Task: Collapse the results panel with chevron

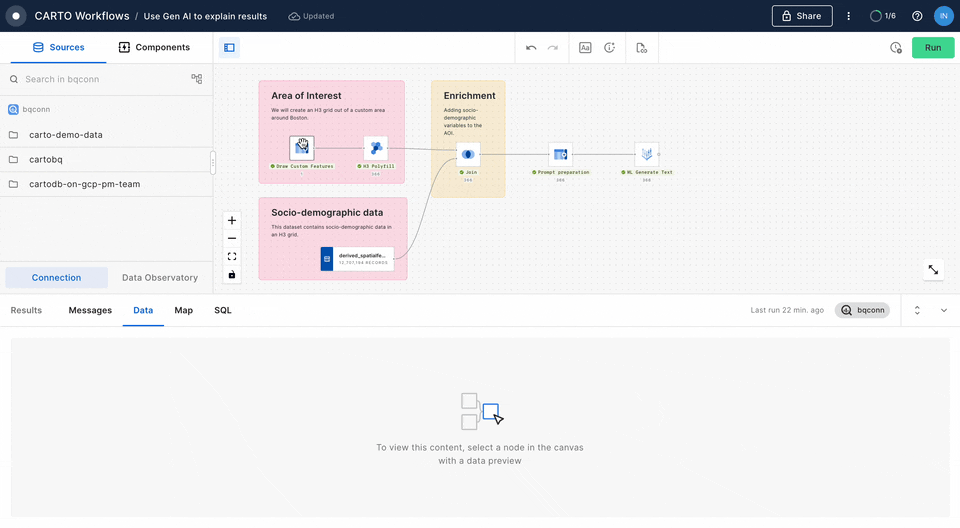Action: pyautogui.click(x=943, y=310)
